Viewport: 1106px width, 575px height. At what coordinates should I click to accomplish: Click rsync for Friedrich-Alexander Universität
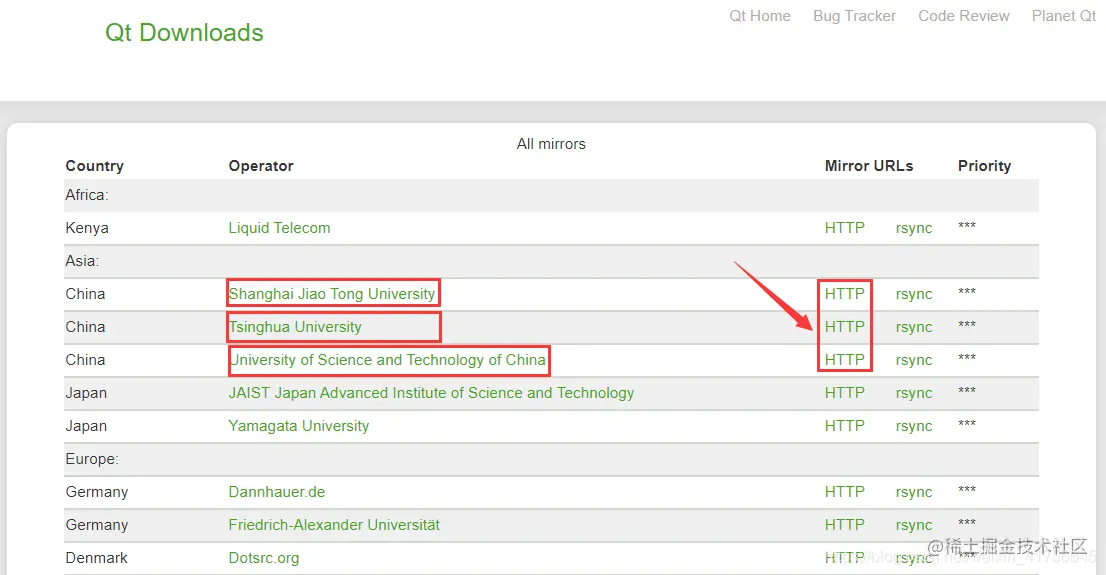coord(913,526)
